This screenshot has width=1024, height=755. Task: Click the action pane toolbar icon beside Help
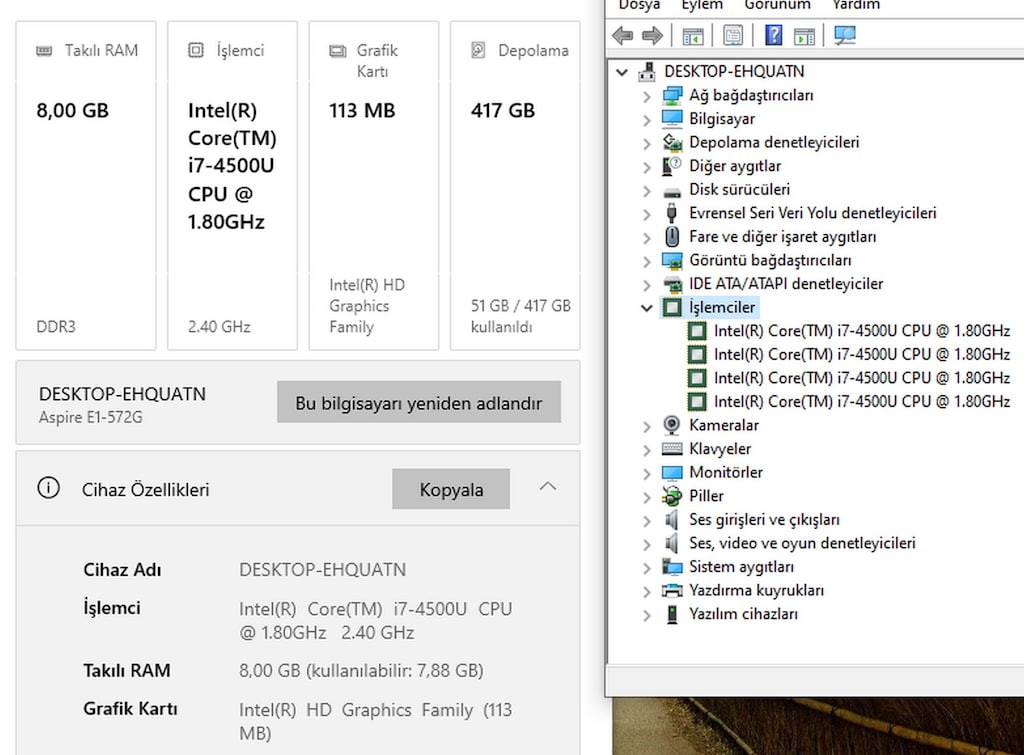click(x=804, y=36)
